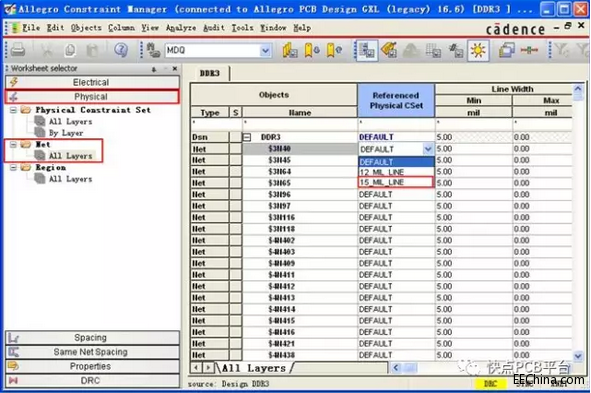591x393 pixels.
Task: Click the DRC worksheet icon
Action: 14,380
